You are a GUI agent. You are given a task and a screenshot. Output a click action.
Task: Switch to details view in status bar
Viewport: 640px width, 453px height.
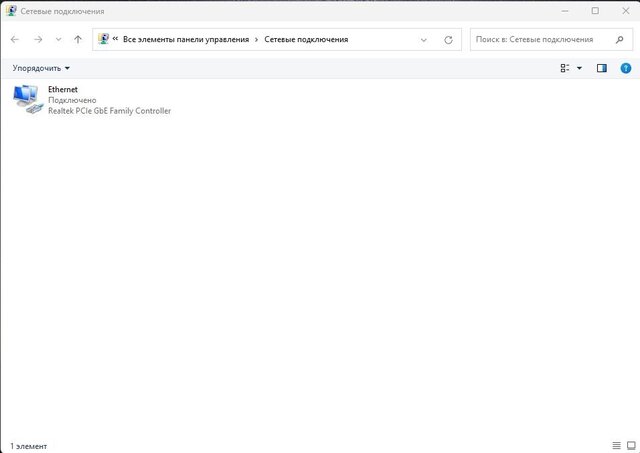(616, 445)
